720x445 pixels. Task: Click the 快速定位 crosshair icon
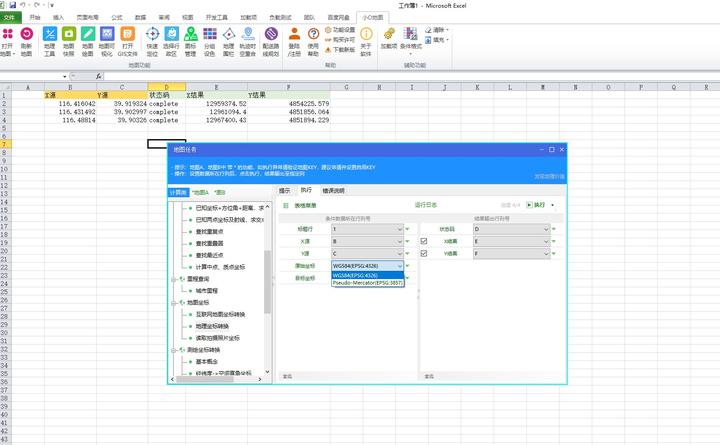tap(152, 34)
